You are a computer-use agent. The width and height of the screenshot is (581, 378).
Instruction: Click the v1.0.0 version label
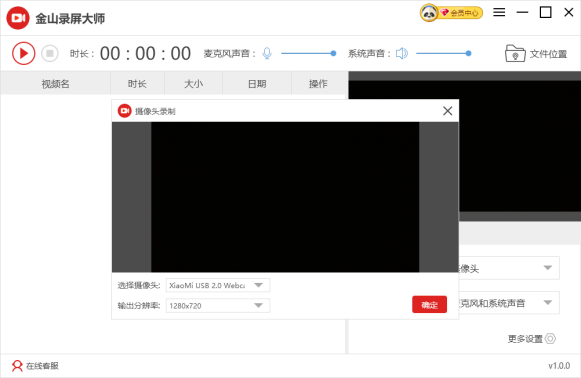559,366
